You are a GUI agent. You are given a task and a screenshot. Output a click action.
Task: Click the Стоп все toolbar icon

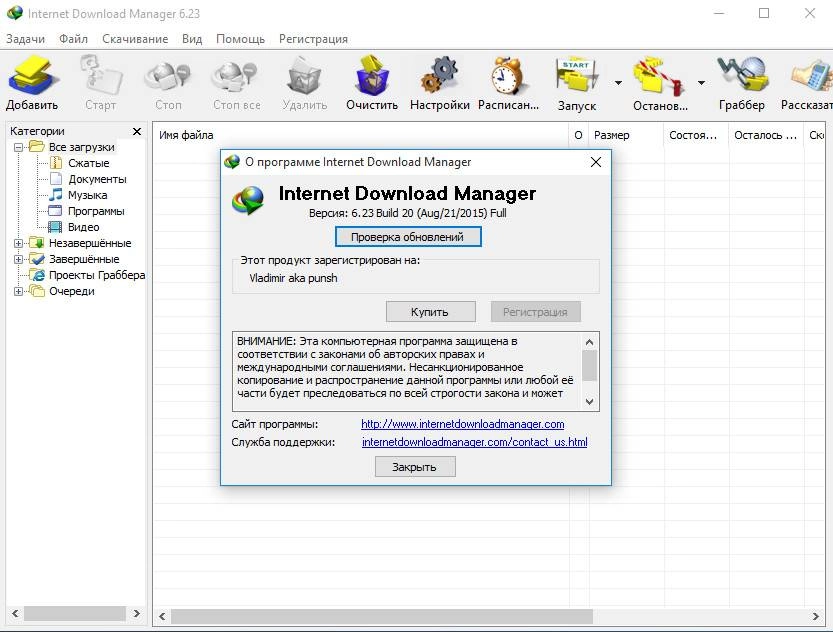[x=235, y=76]
